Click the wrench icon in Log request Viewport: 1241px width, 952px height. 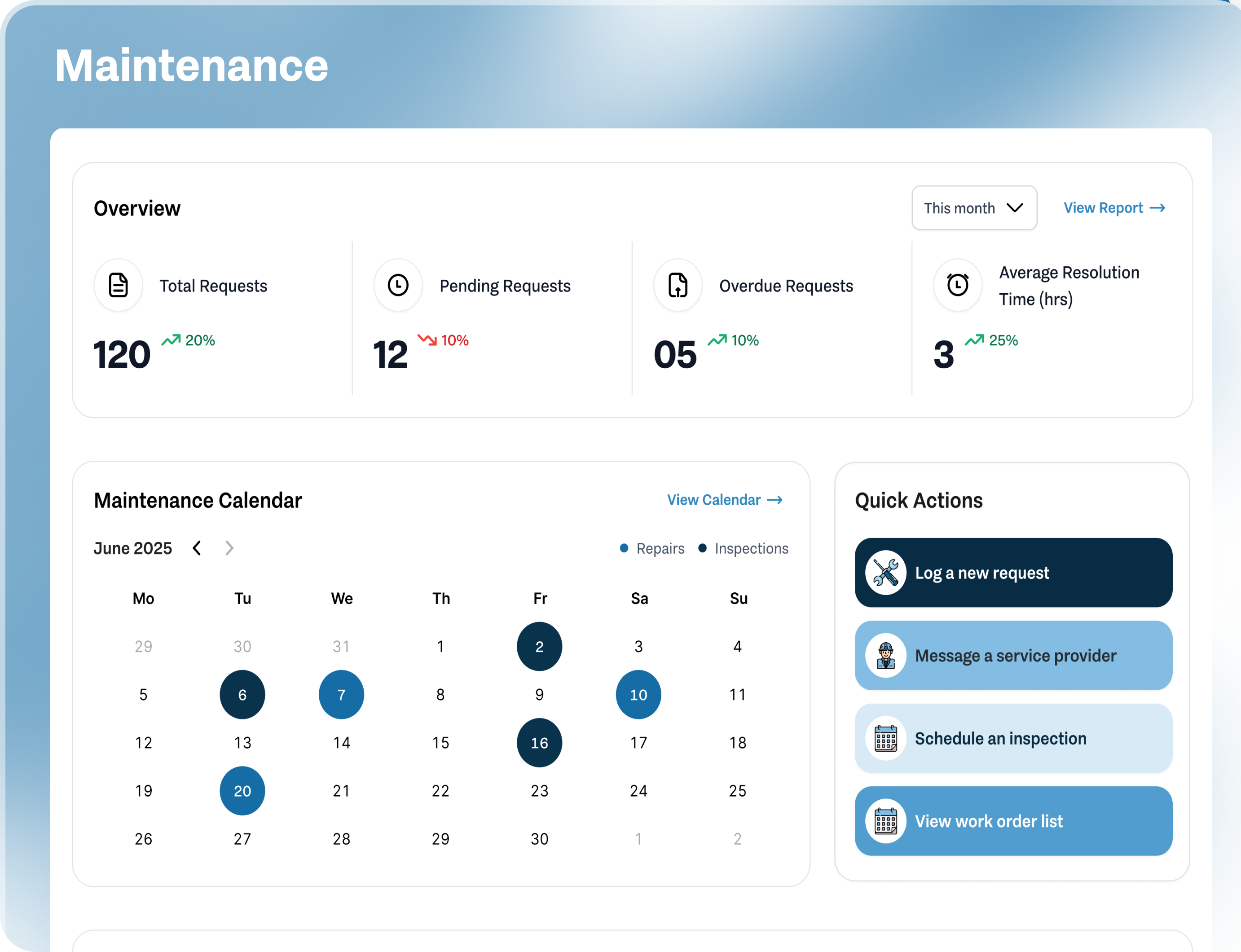[886, 573]
